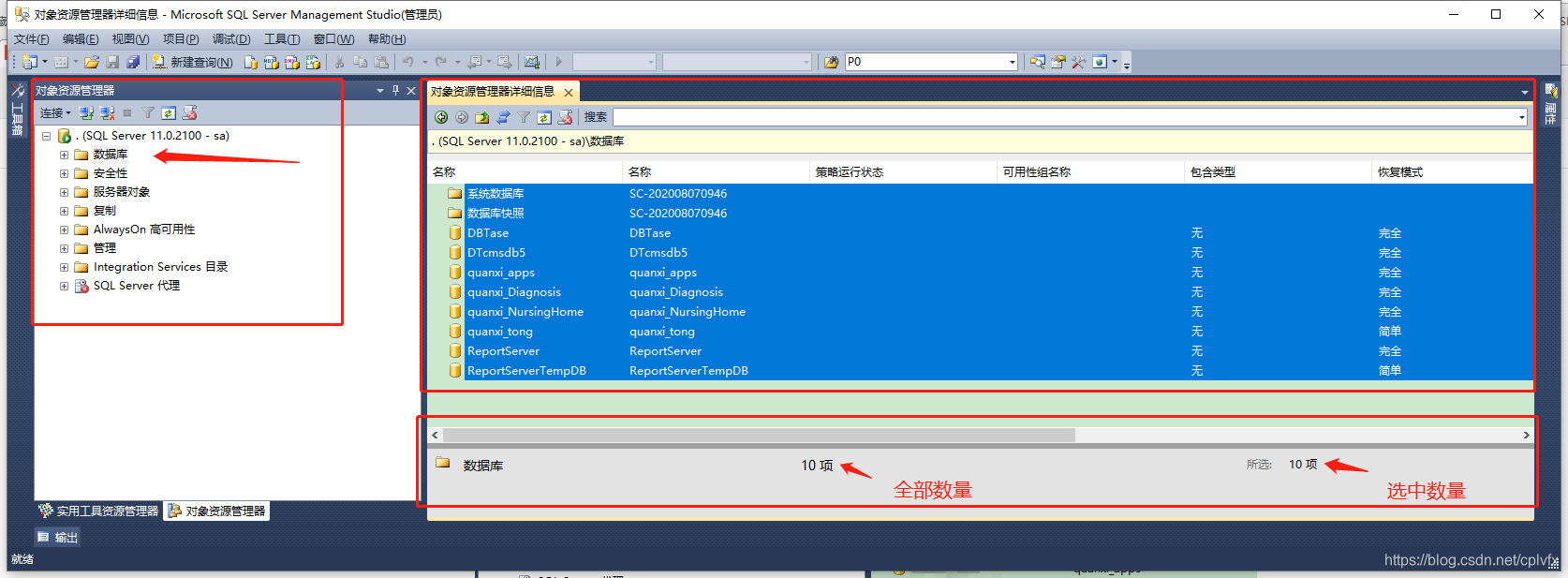Select the quanxi_NursingHome database row
The width and height of the screenshot is (1568, 578).
point(980,312)
